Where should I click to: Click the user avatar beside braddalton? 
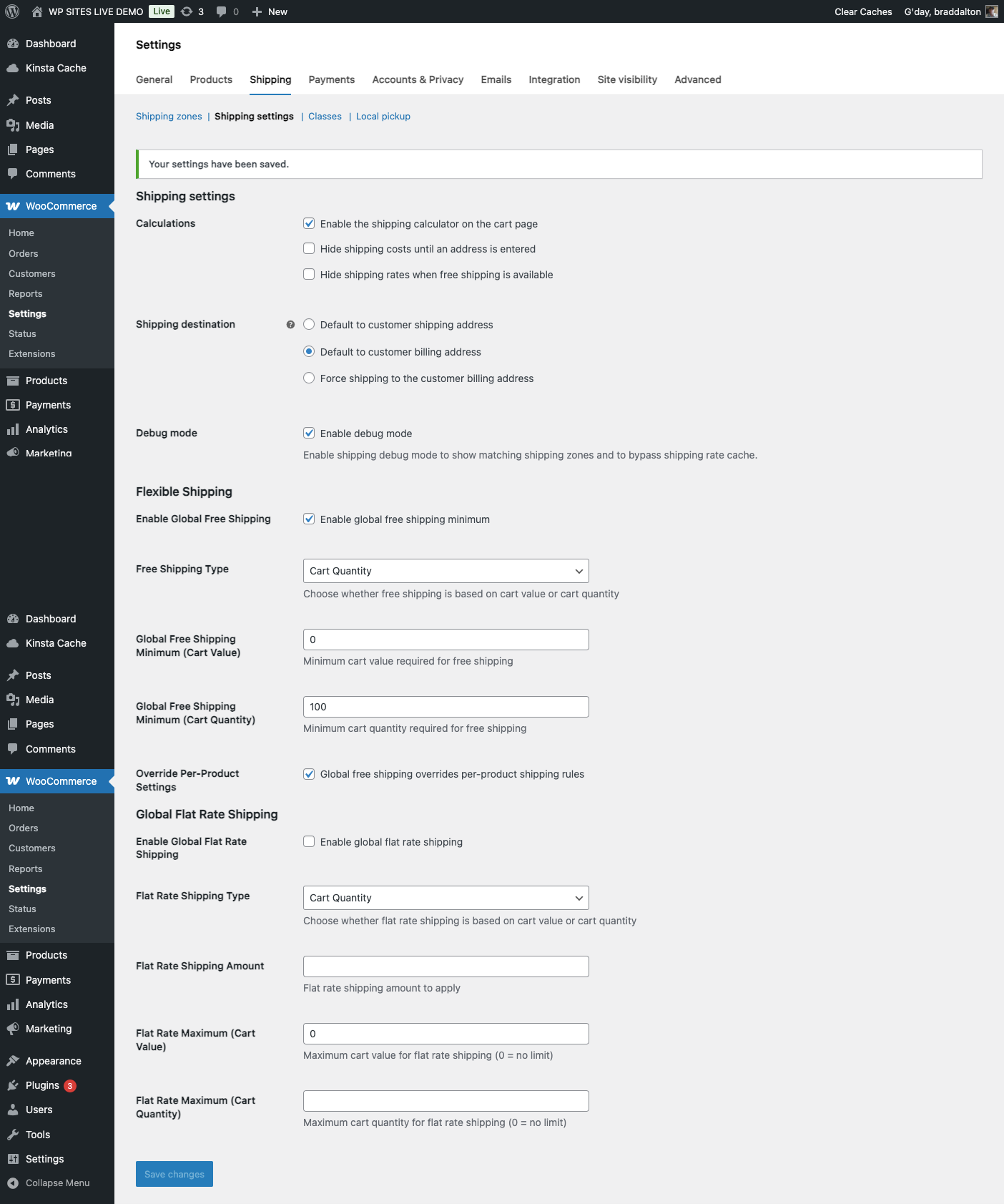pos(991,11)
